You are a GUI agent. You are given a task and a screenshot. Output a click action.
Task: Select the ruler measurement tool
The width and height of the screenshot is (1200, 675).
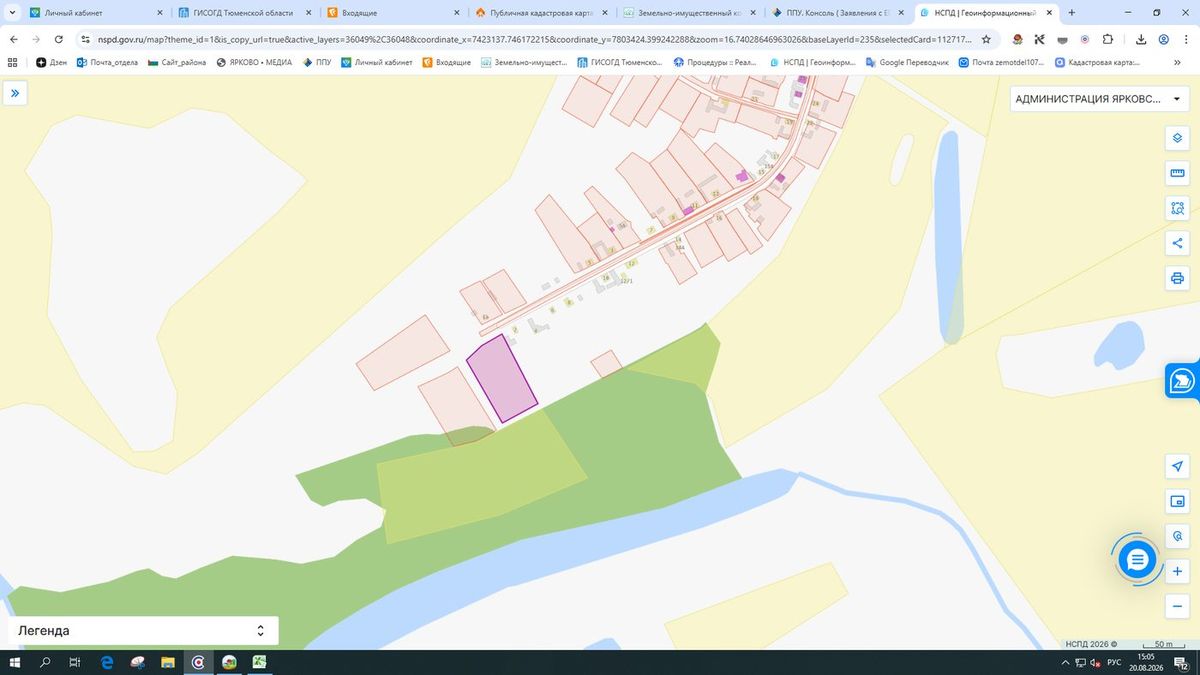click(x=1177, y=173)
